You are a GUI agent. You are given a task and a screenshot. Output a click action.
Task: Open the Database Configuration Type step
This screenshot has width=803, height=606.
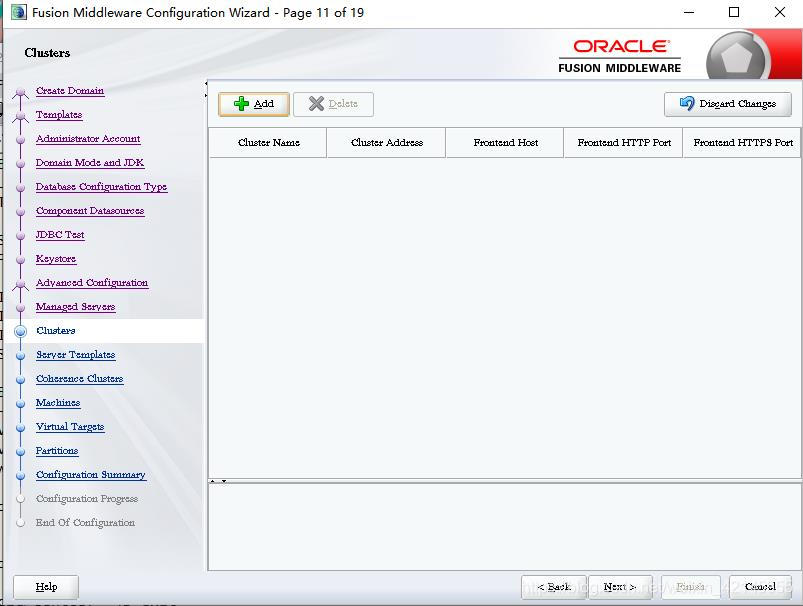click(101, 187)
